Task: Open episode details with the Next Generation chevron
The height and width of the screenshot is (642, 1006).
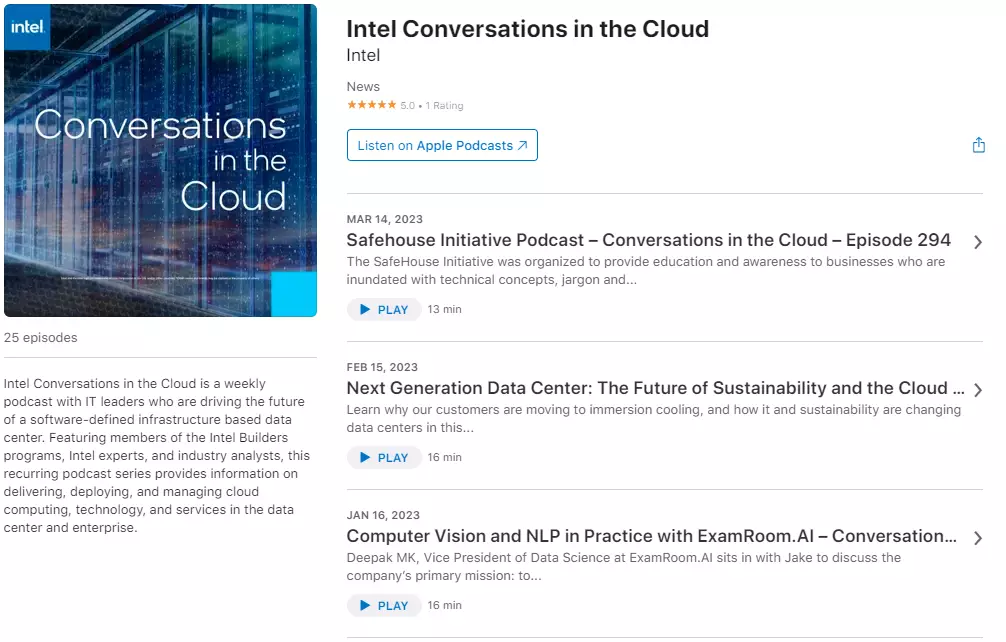Action: pyautogui.click(x=978, y=389)
